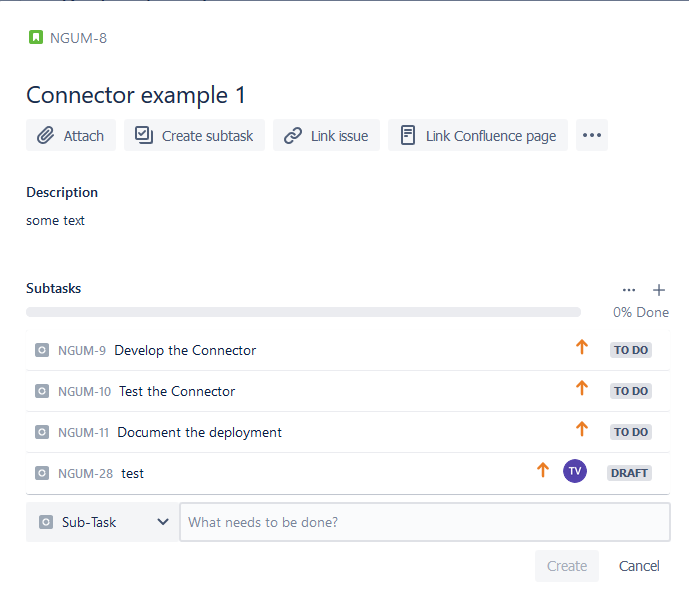Click the Cancel button
Viewport: 689px width, 592px height.
[x=639, y=566]
